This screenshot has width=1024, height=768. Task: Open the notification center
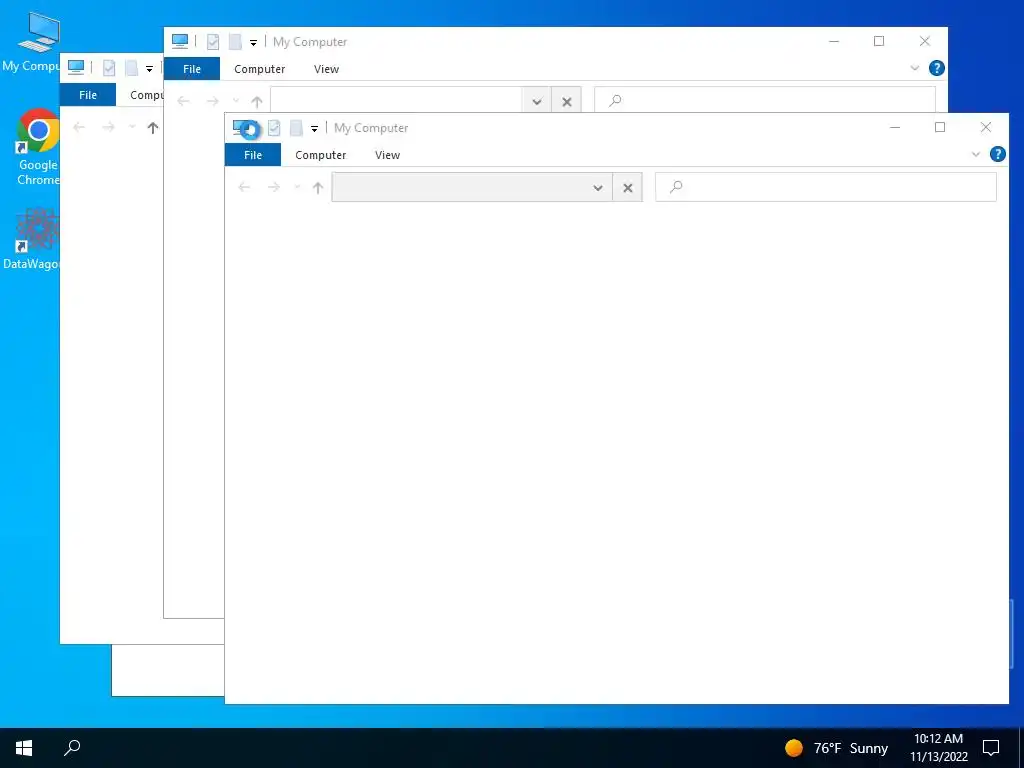click(991, 748)
